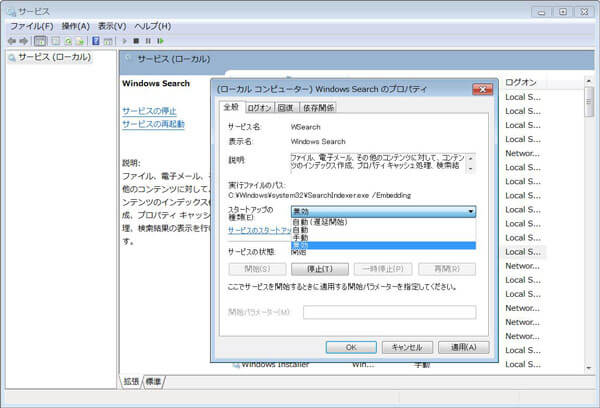Click the Forward arrow in the toolbar

[x=24, y=41]
